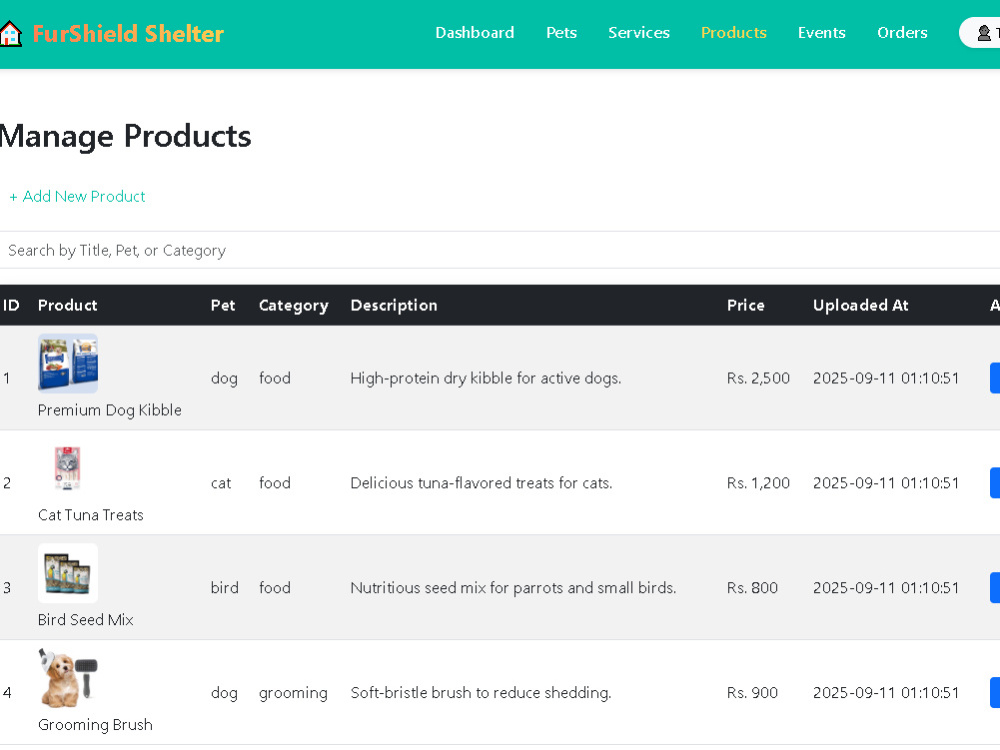Click the blue action button for Premium Dog Kibble
The height and width of the screenshot is (750, 1000).
click(x=995, y=378)
